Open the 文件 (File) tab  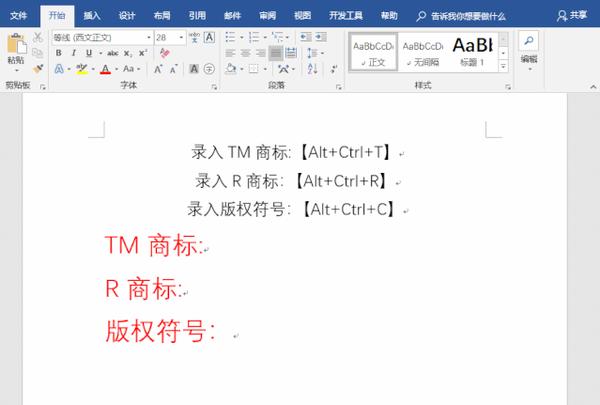pos(18,16)
